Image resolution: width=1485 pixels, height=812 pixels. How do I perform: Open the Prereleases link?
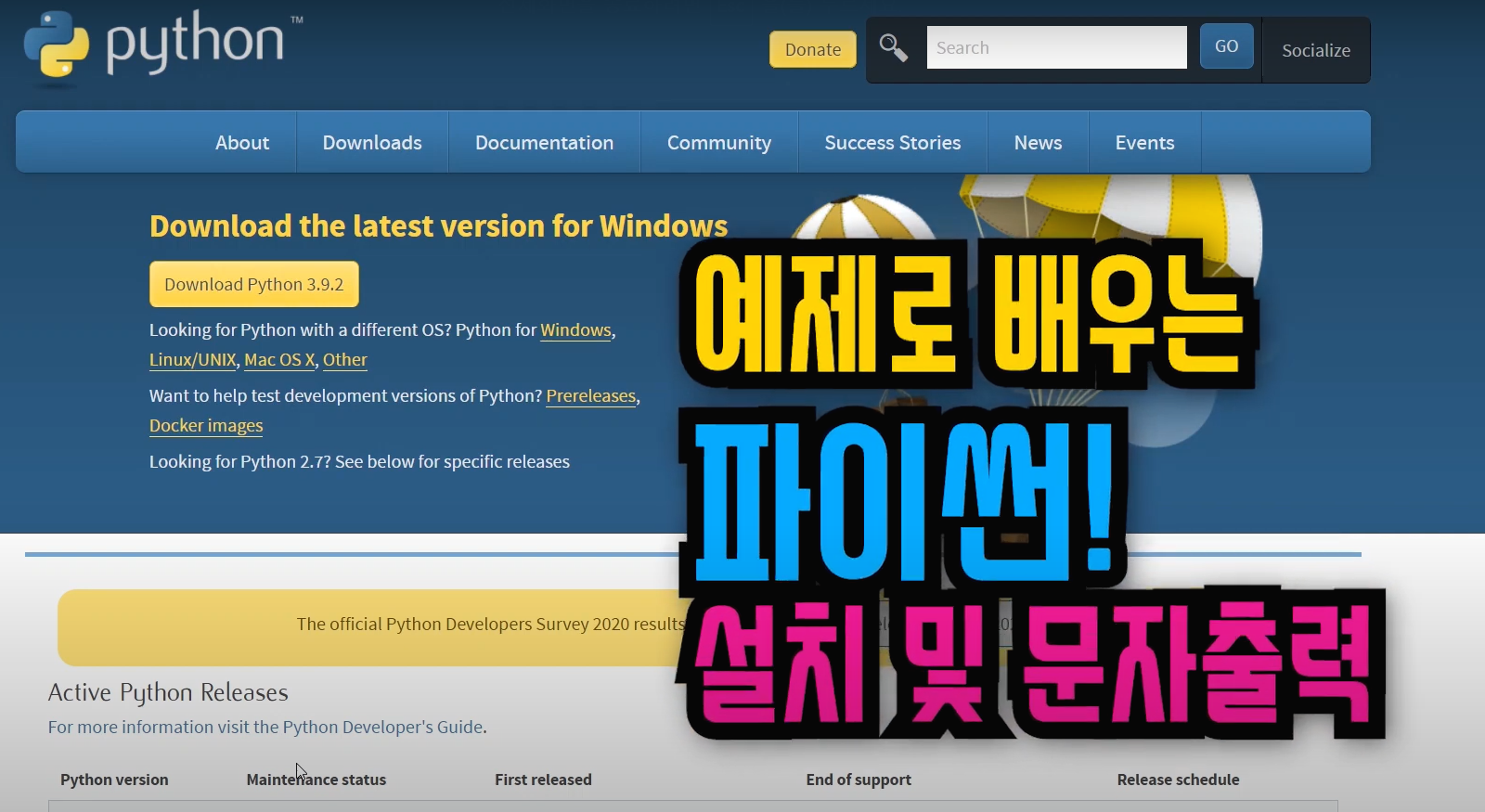(x=591, y=396)
